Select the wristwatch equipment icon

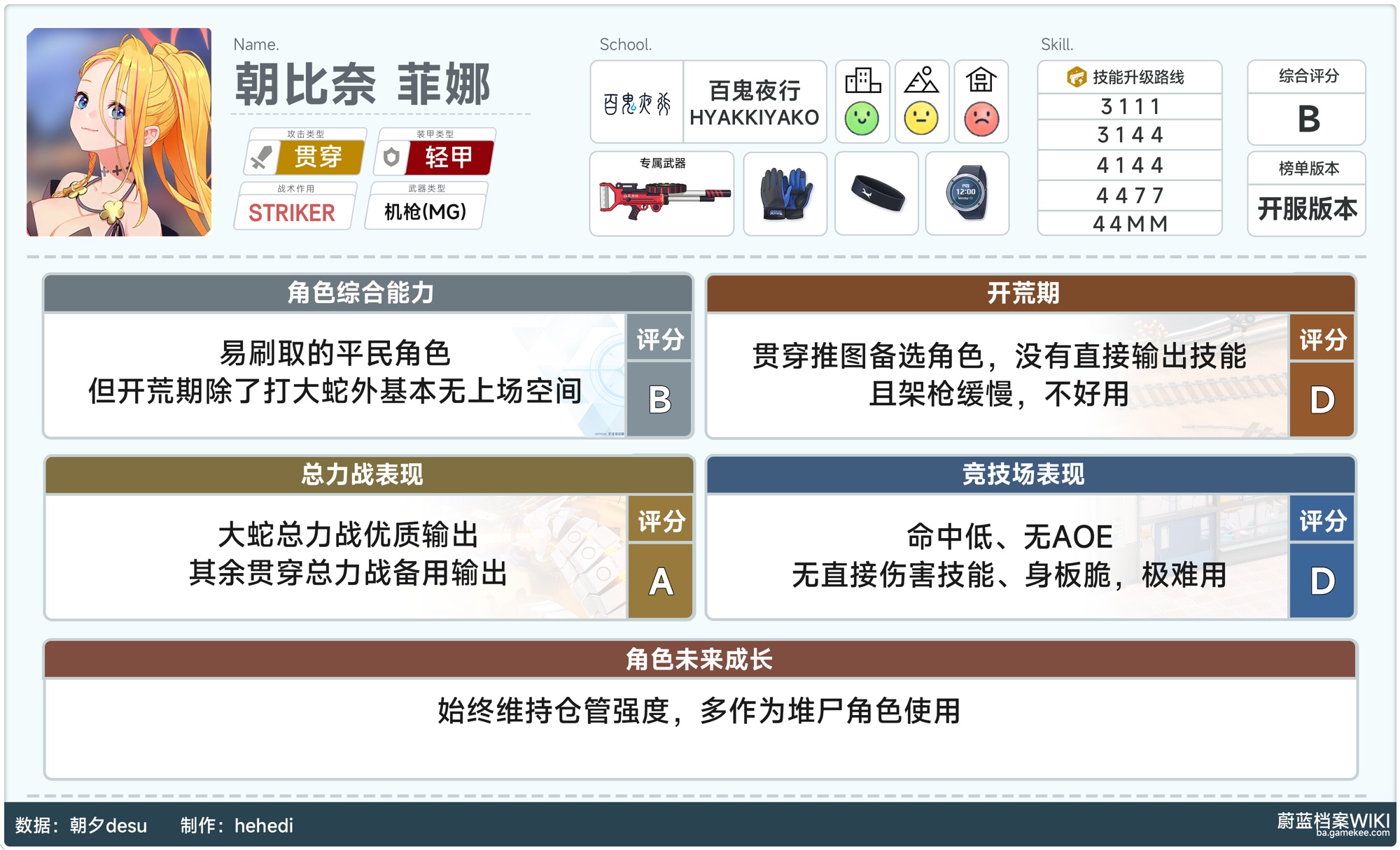point(967,193)
